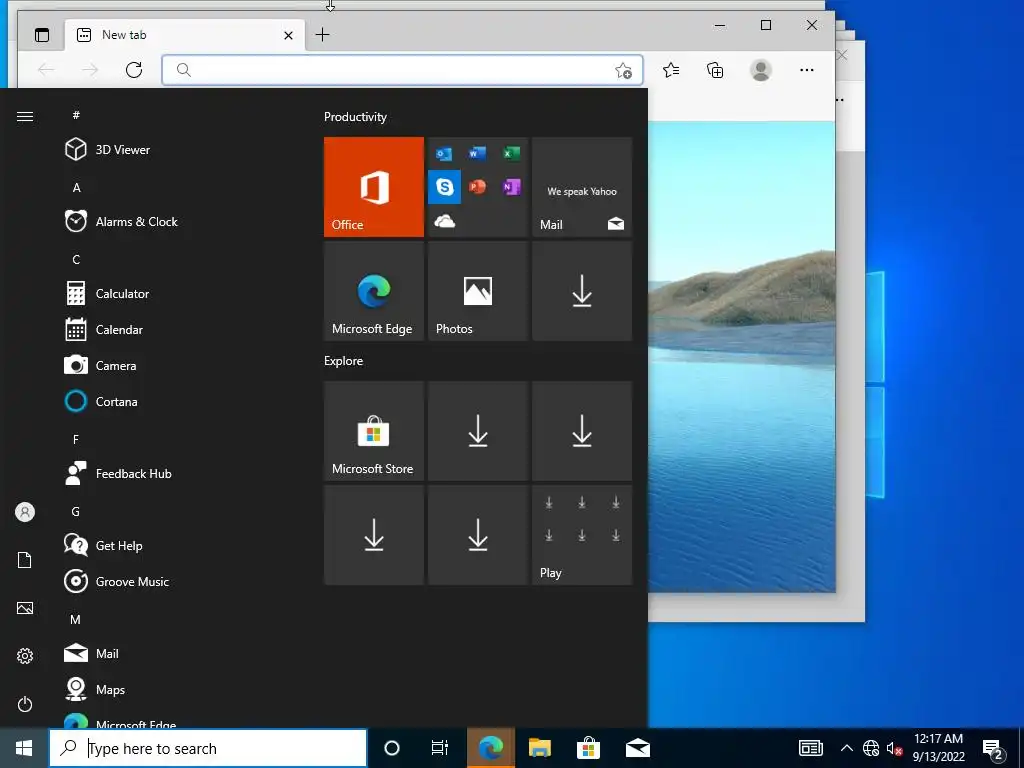Open Mail from the taskbar
Viewport: 1024px width, 768px height.
point(637,748)
